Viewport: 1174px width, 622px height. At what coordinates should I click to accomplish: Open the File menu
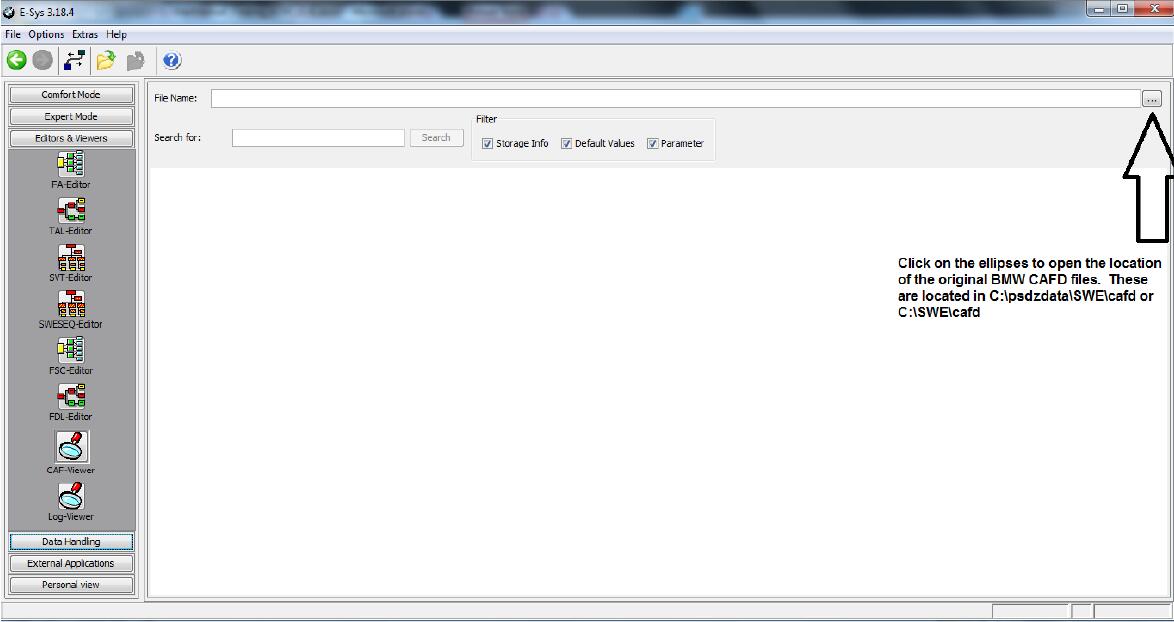click(13, 34)
